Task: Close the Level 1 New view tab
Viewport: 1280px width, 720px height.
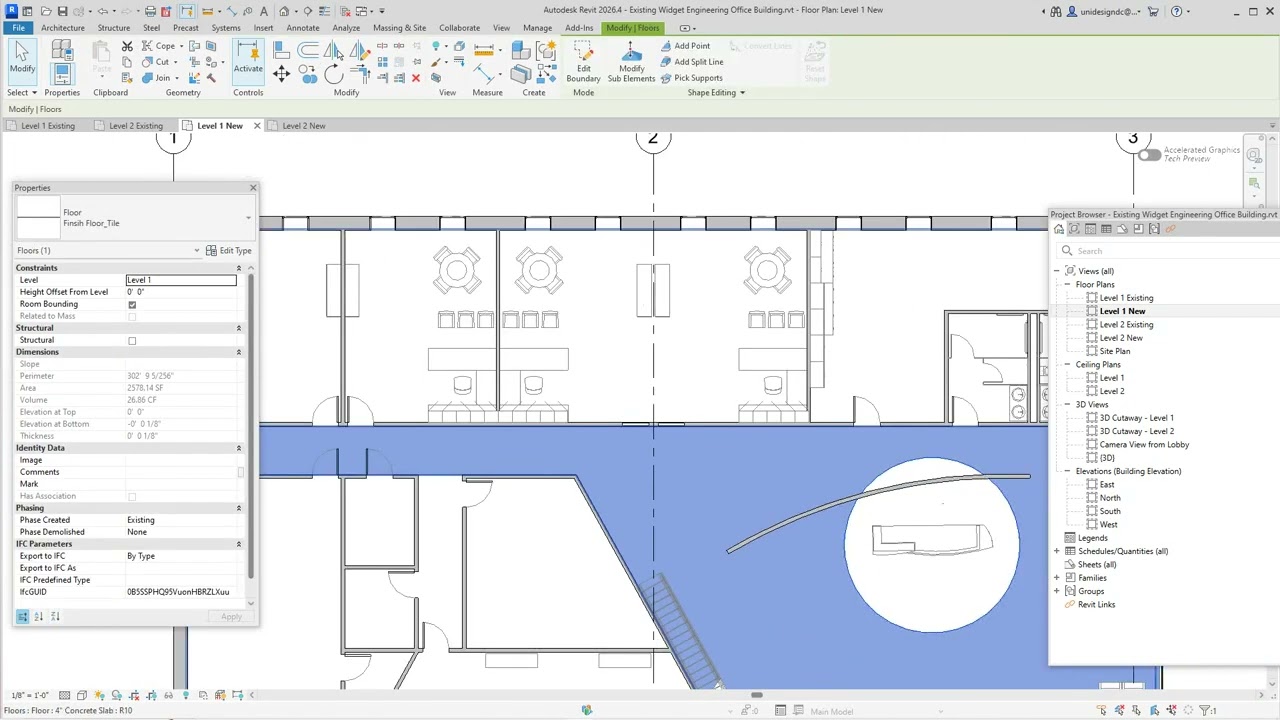Action: (257, 126)
